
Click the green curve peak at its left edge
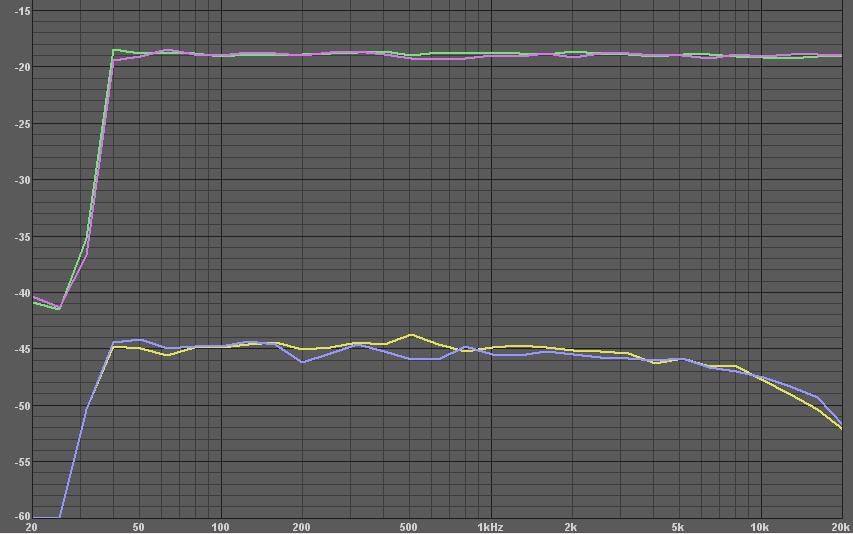point(114,50)
